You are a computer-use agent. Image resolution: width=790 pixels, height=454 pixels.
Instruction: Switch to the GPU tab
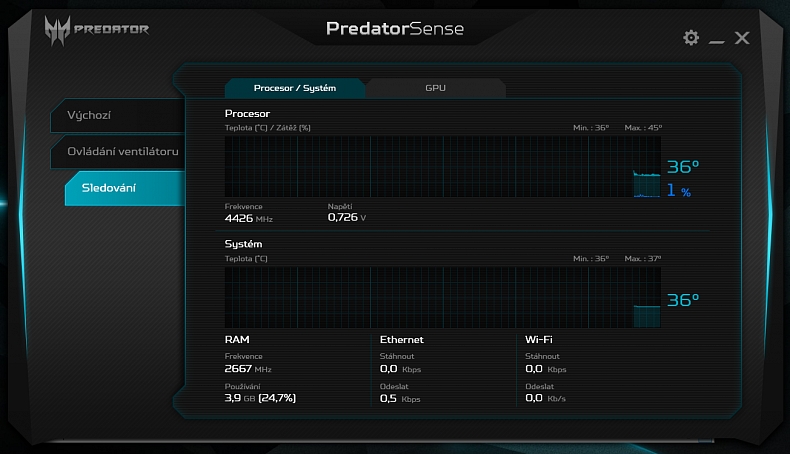point(435,88)
